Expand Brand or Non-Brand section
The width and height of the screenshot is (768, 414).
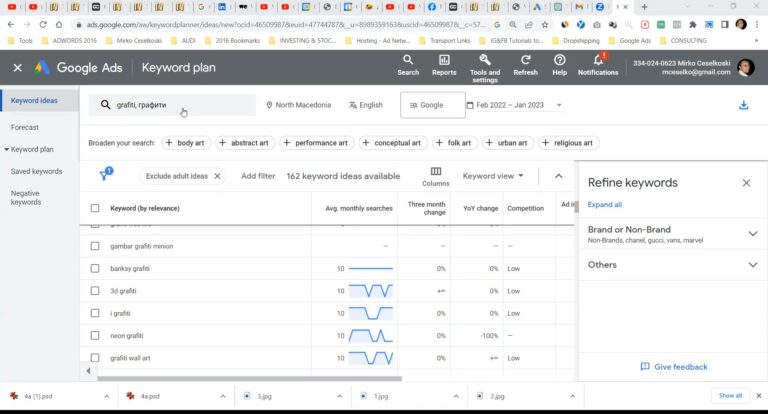(753, 234)
